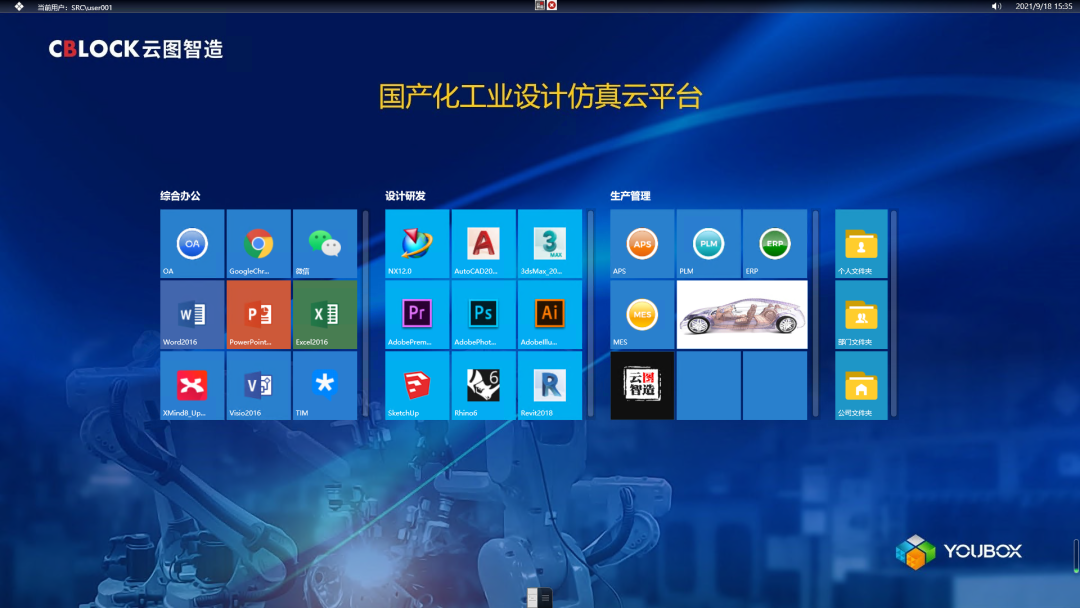The width and height of the screenshot is (1080, 608).
Task: Click the scrollbar beside 综合办公 group
Action: pyautogui.click(x=365, y=314)
